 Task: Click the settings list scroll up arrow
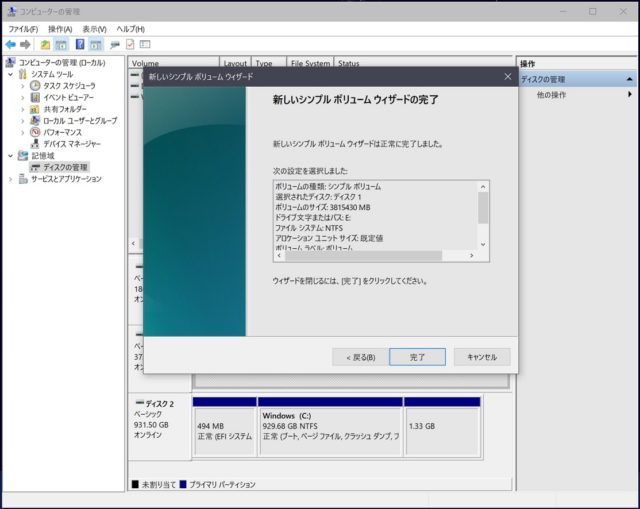point(483,187)
